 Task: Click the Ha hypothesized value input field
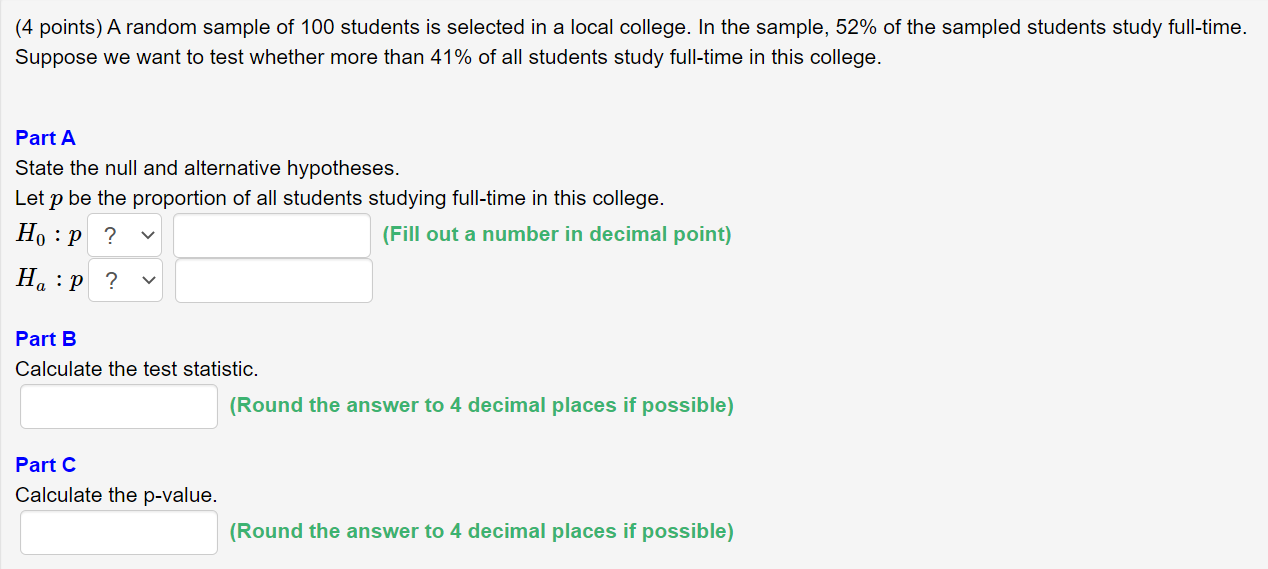click(x=273, y=281)
